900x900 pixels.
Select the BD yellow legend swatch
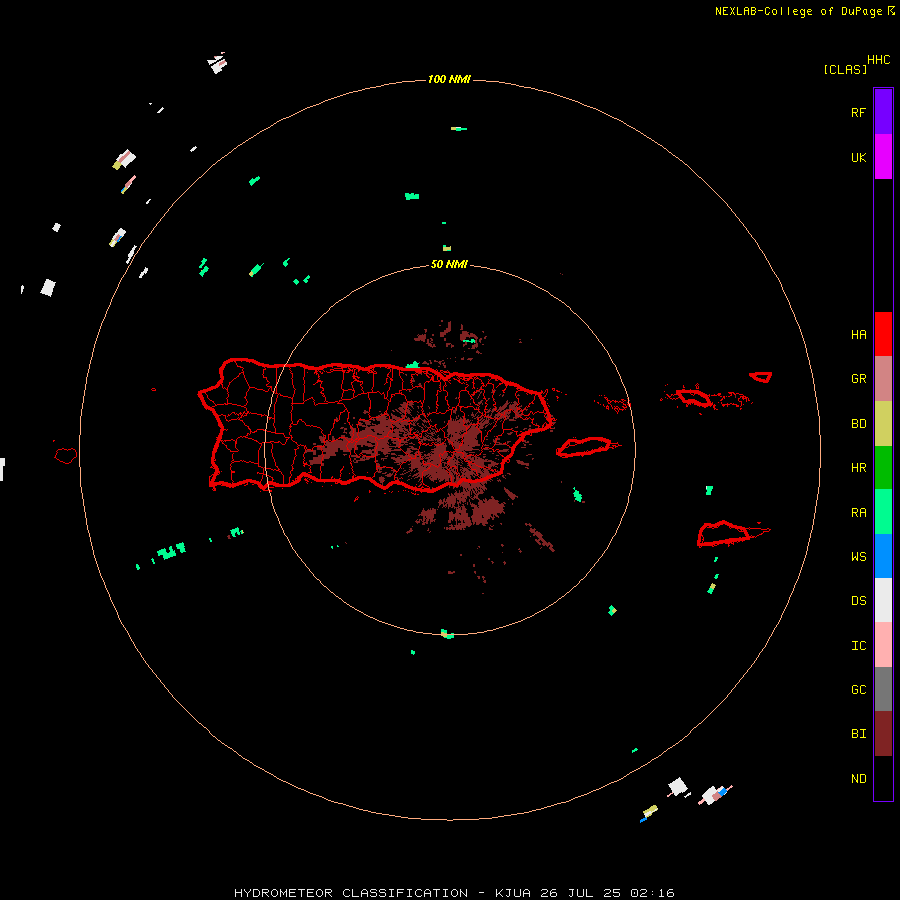point(883,424)
